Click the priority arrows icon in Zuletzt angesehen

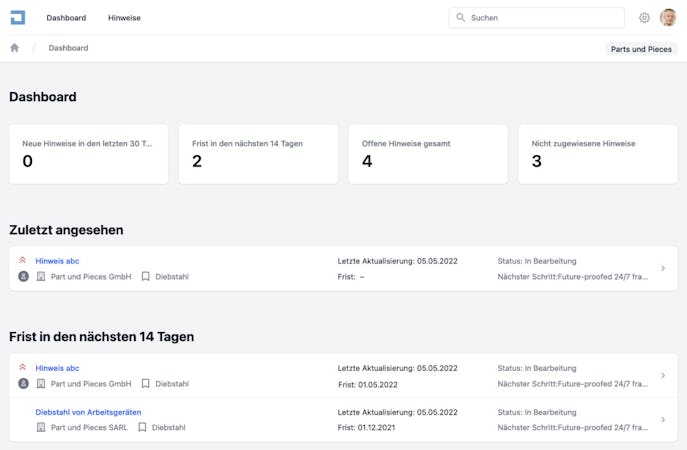pos(23,261)
